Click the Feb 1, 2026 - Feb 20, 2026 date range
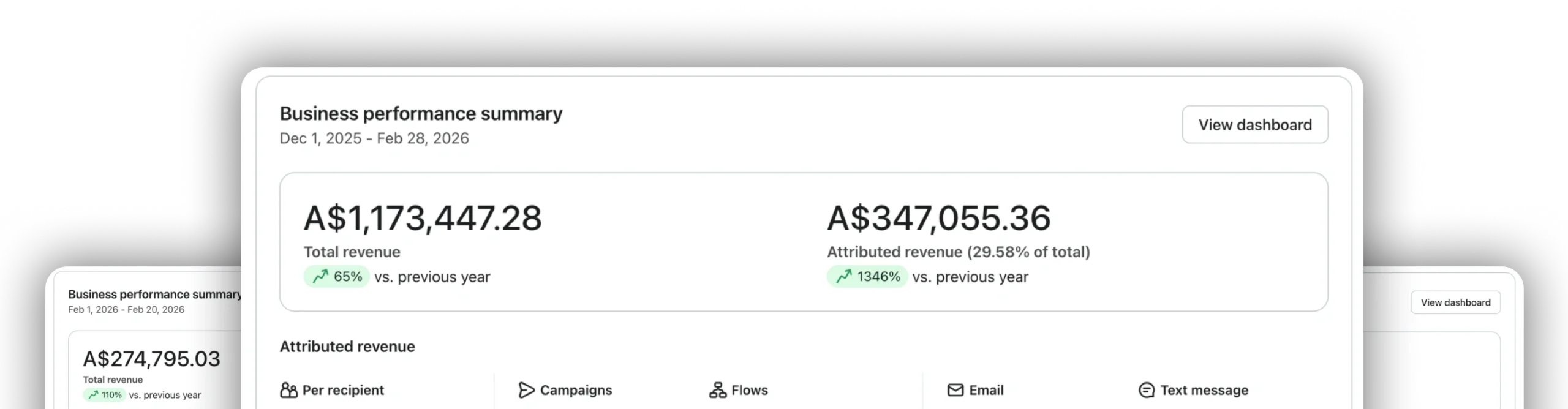The width and height of the screenshot is (1568, 409). click(126, 310)
